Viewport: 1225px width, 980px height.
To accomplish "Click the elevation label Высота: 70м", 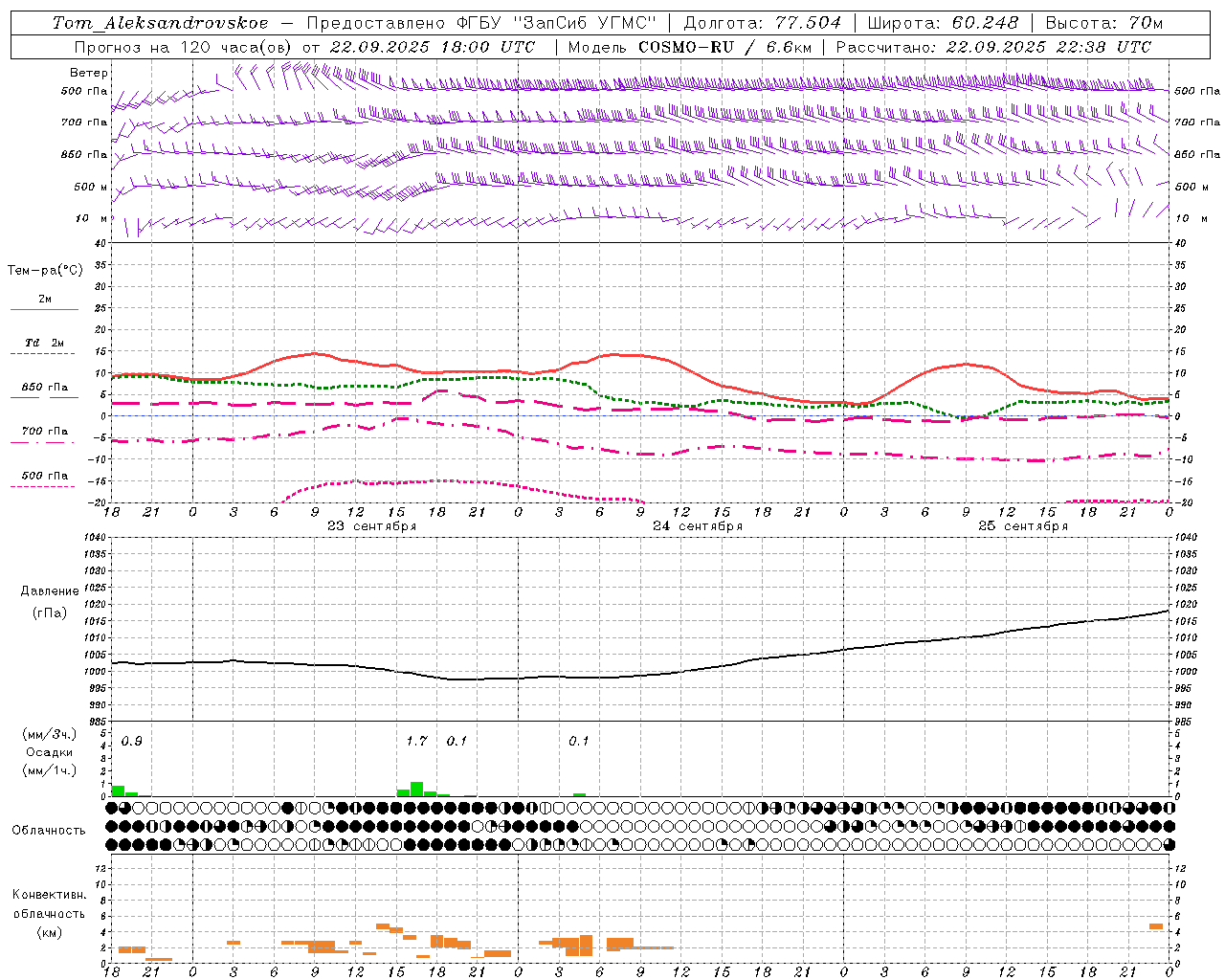I will click(1104, 23).
